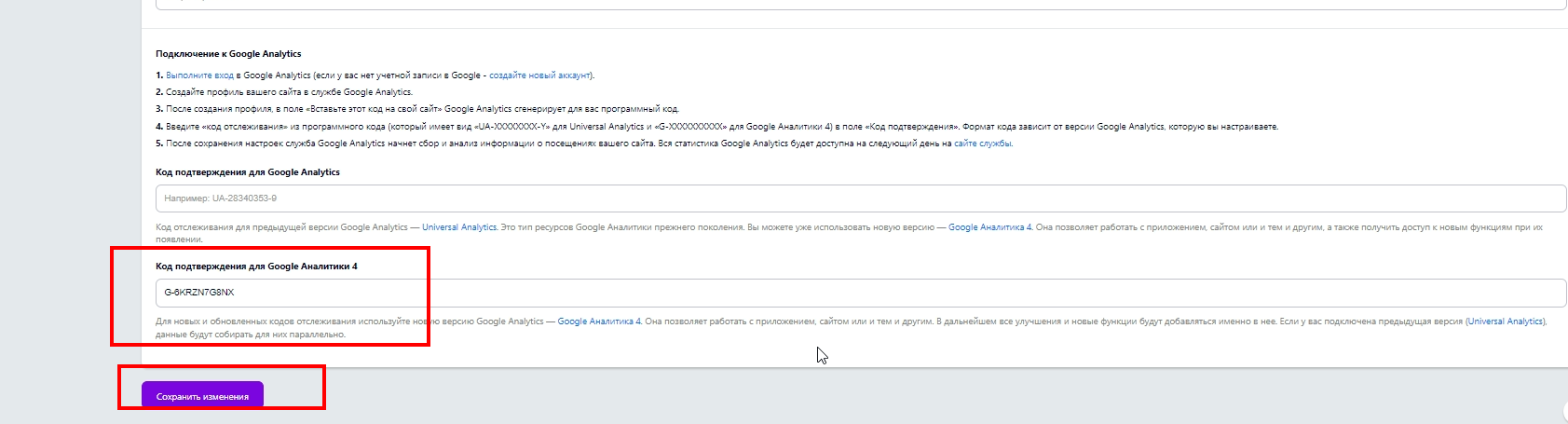Select the heading 'Подключение к Google Analytics'
1568x424 pixels.
pyautogui.click(x=228, y=54)
